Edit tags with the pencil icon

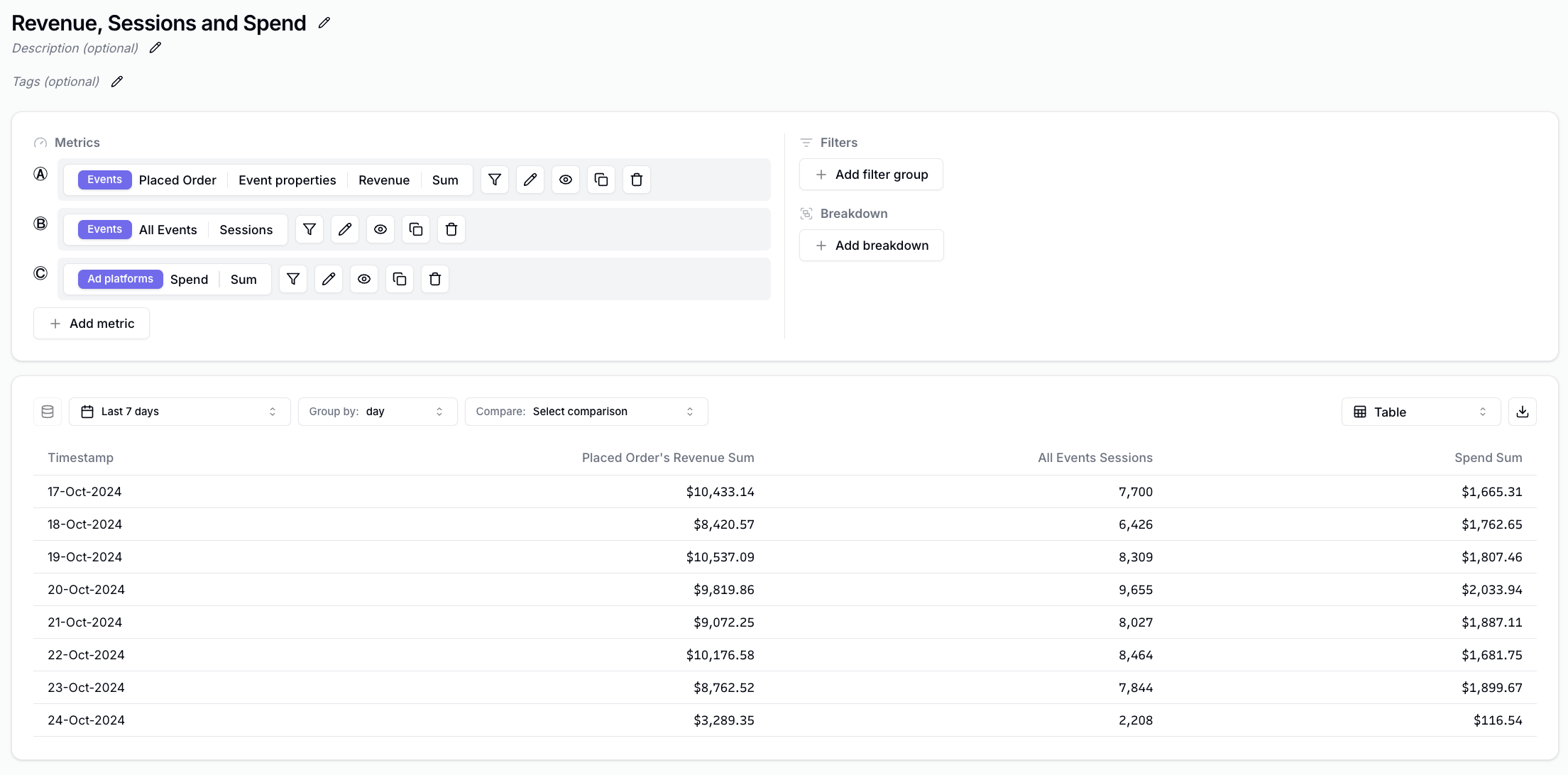tap(117, 82)
